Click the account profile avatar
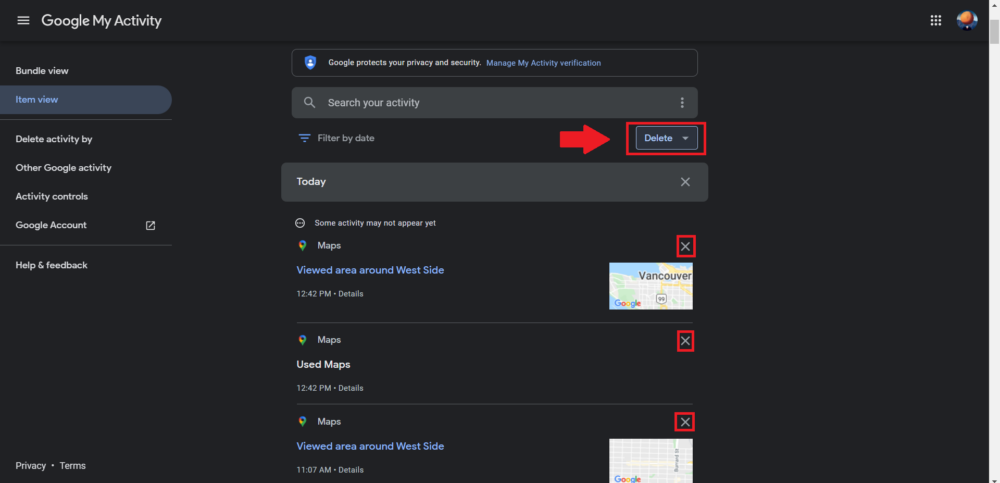Viewport: 1000px width, 483px height. click(x=966, y=21)
